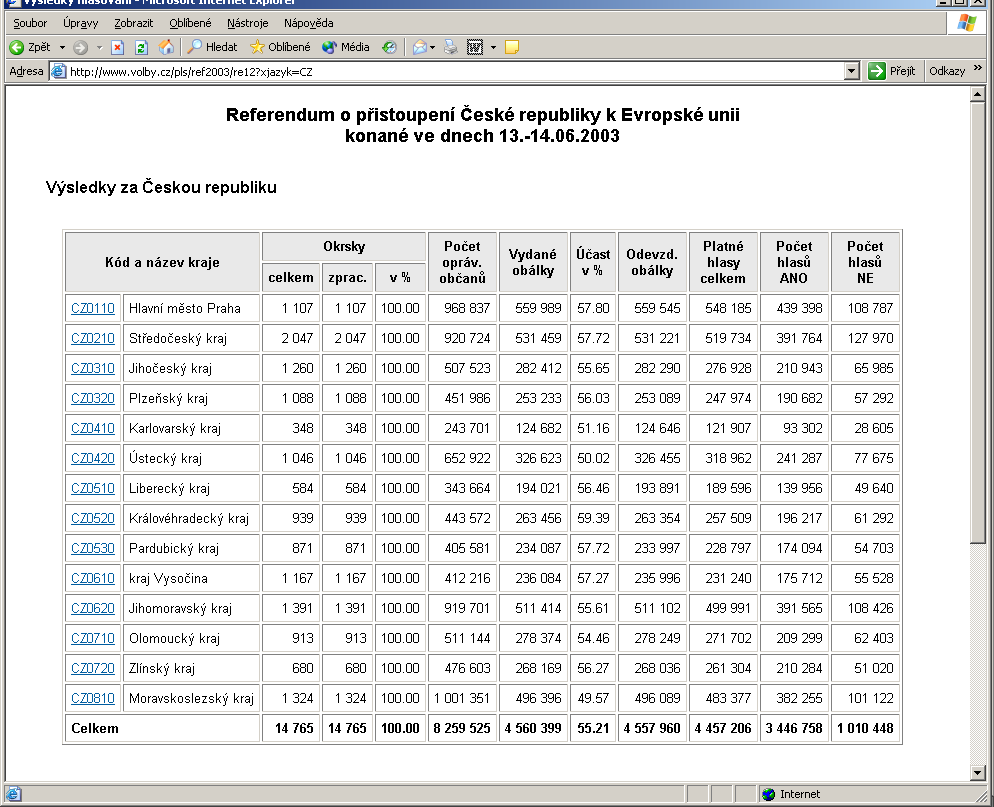Refresh the page with the green arrows icon
Screen dimensions: 994x807
coord(141,47)
